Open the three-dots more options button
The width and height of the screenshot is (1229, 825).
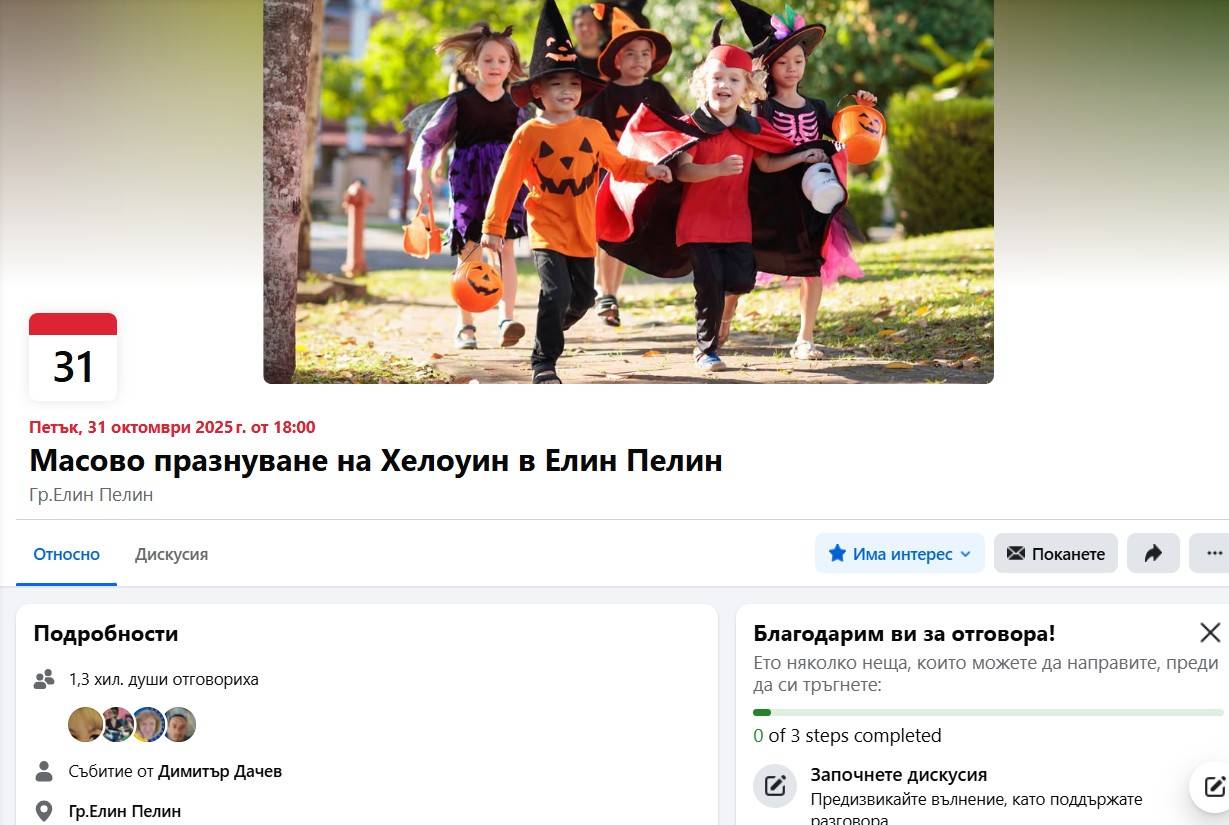click(x=1211, y=553)
